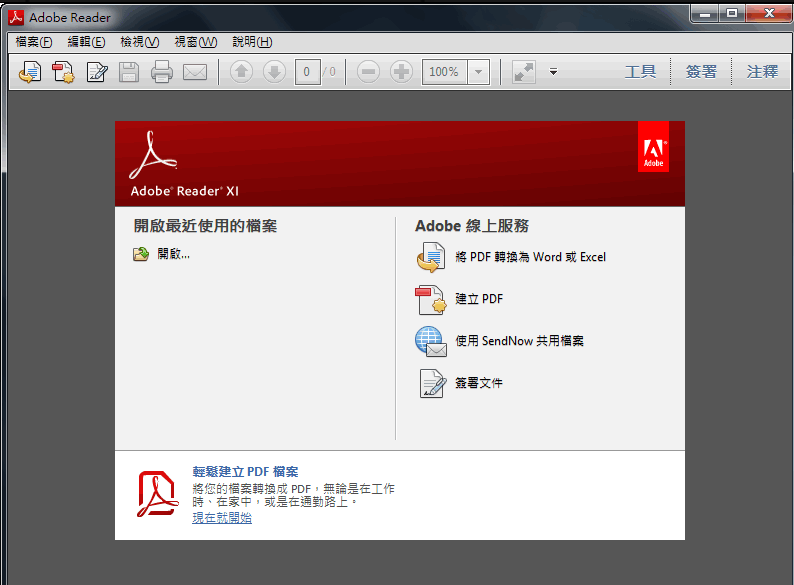The image size is (794, 585).
Task: Click the 現在就開始 link
Action: pyautogui.click(x=222, y=518)
